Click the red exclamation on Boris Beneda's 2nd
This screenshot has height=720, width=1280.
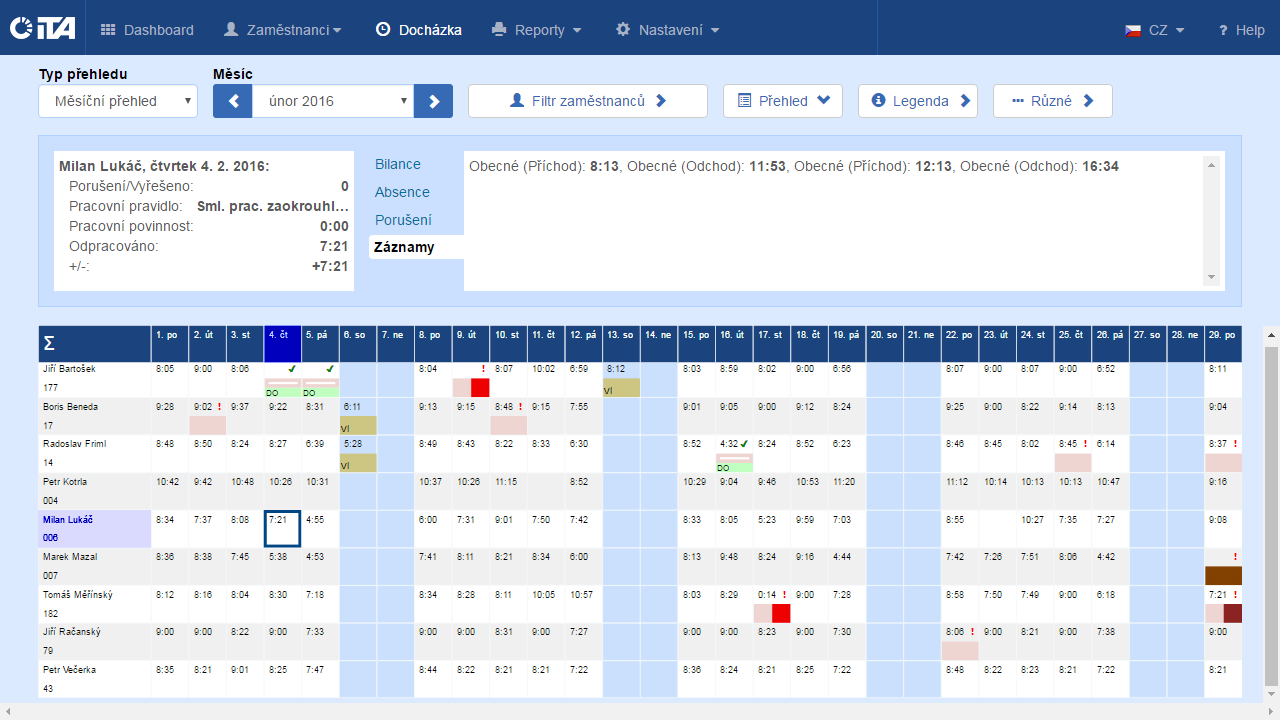point(219,407)
